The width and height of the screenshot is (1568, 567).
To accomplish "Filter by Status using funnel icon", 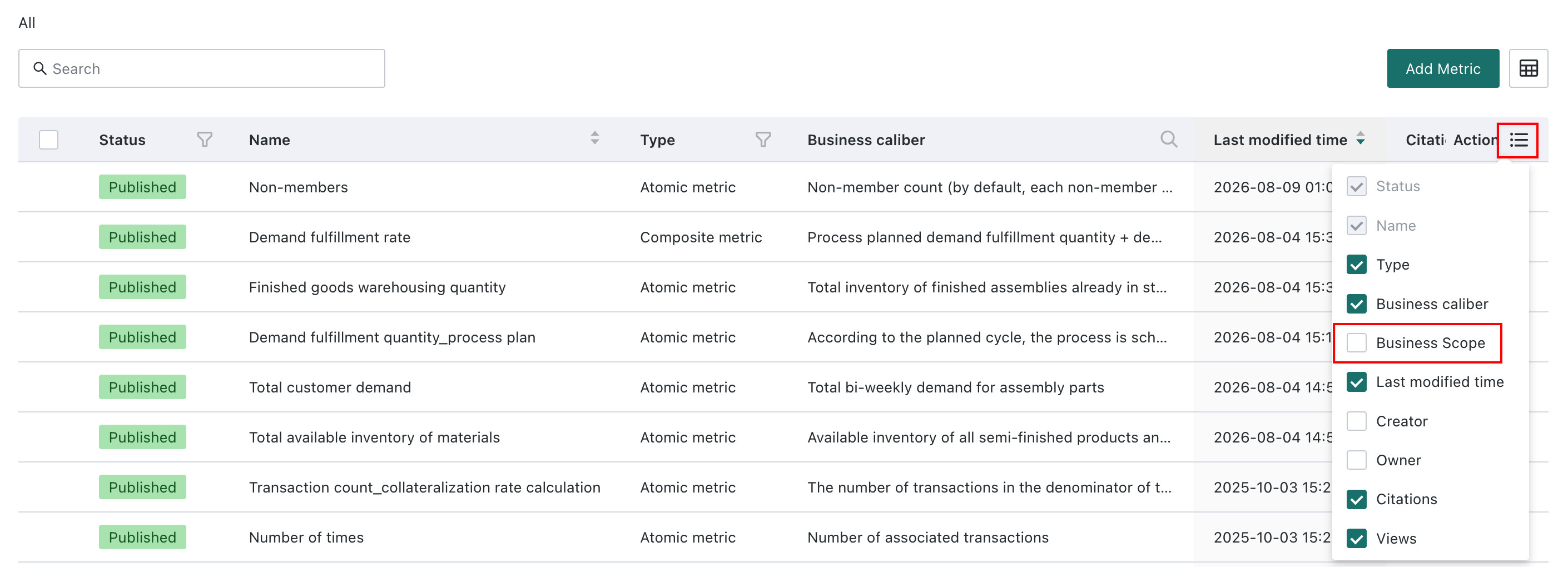I will 205,140.
